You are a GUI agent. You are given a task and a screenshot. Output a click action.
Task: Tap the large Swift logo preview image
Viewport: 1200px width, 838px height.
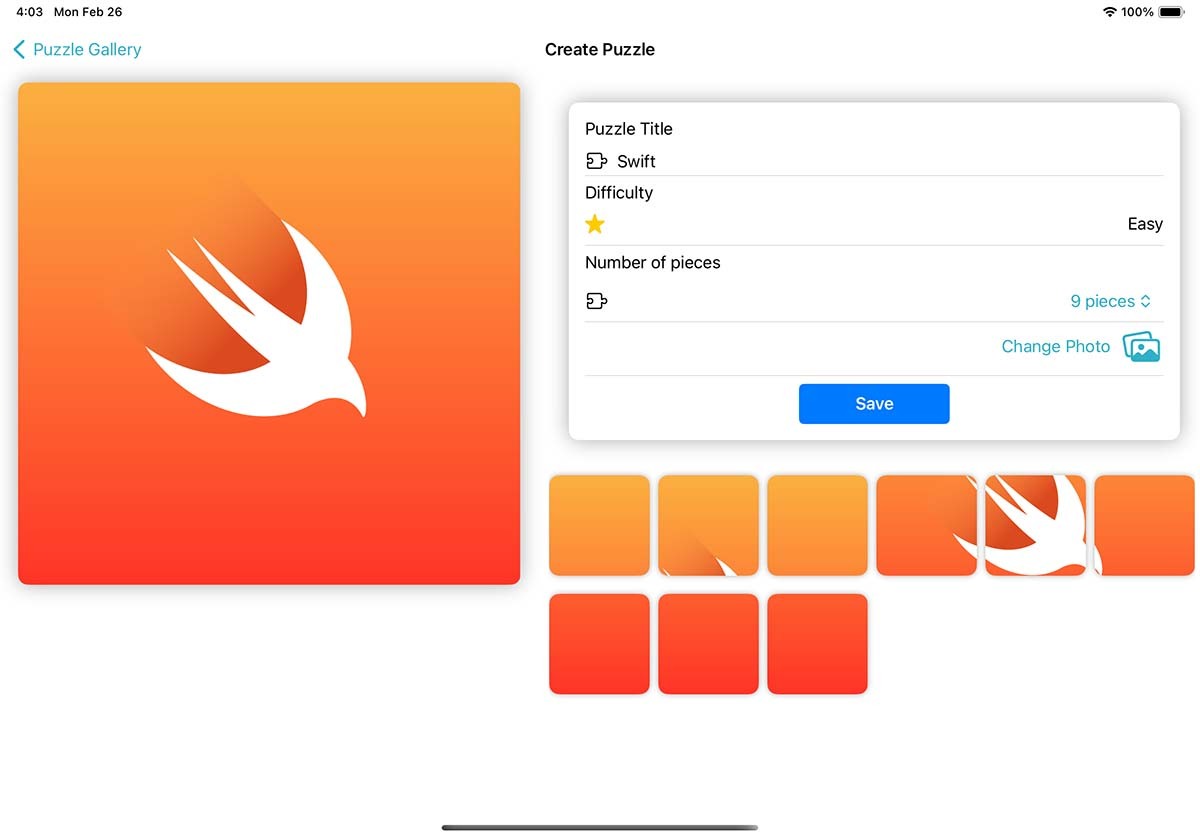[269, 333]
